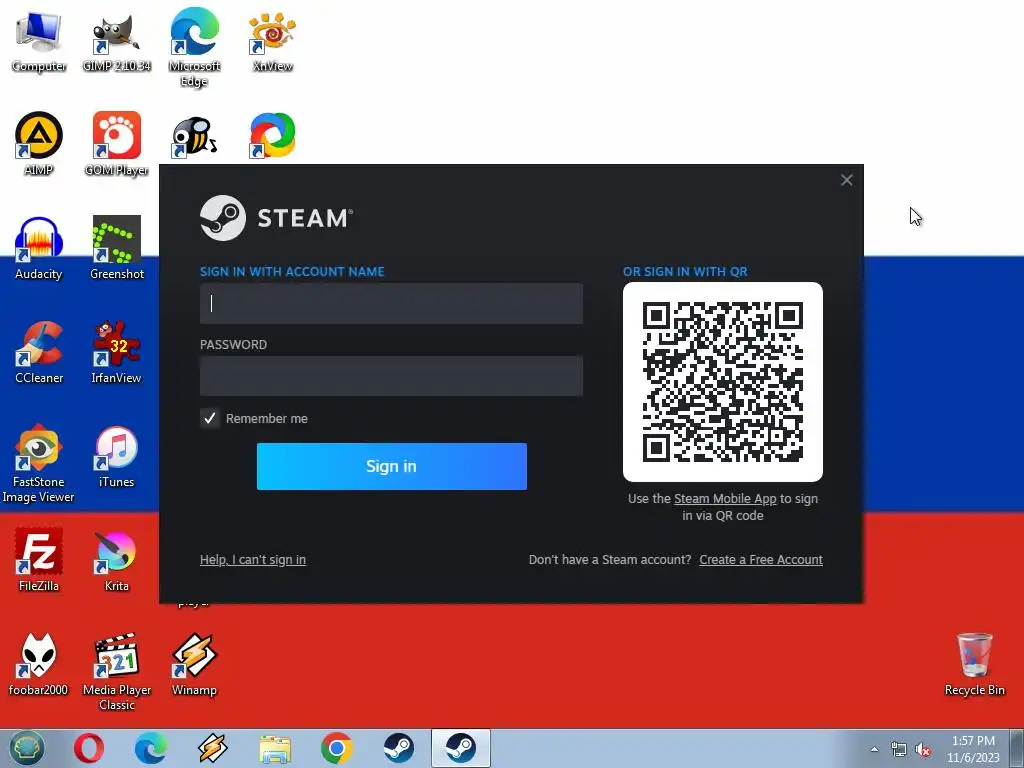Show hidden system tray icons
1024x768 pixels.
(874, 749)
